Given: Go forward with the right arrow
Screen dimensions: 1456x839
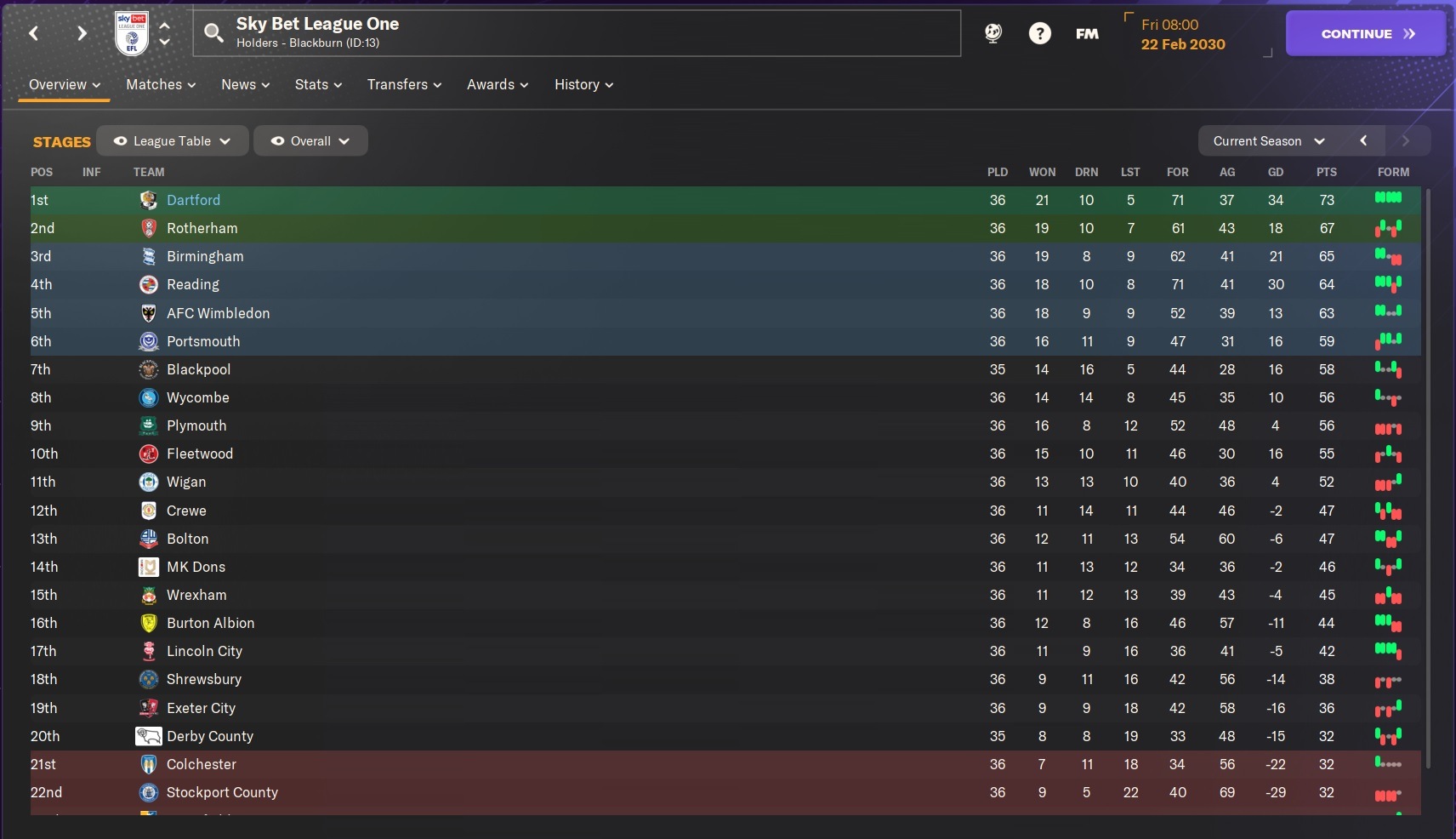Looking at the screenshot, I should click(x=82, y=33).
